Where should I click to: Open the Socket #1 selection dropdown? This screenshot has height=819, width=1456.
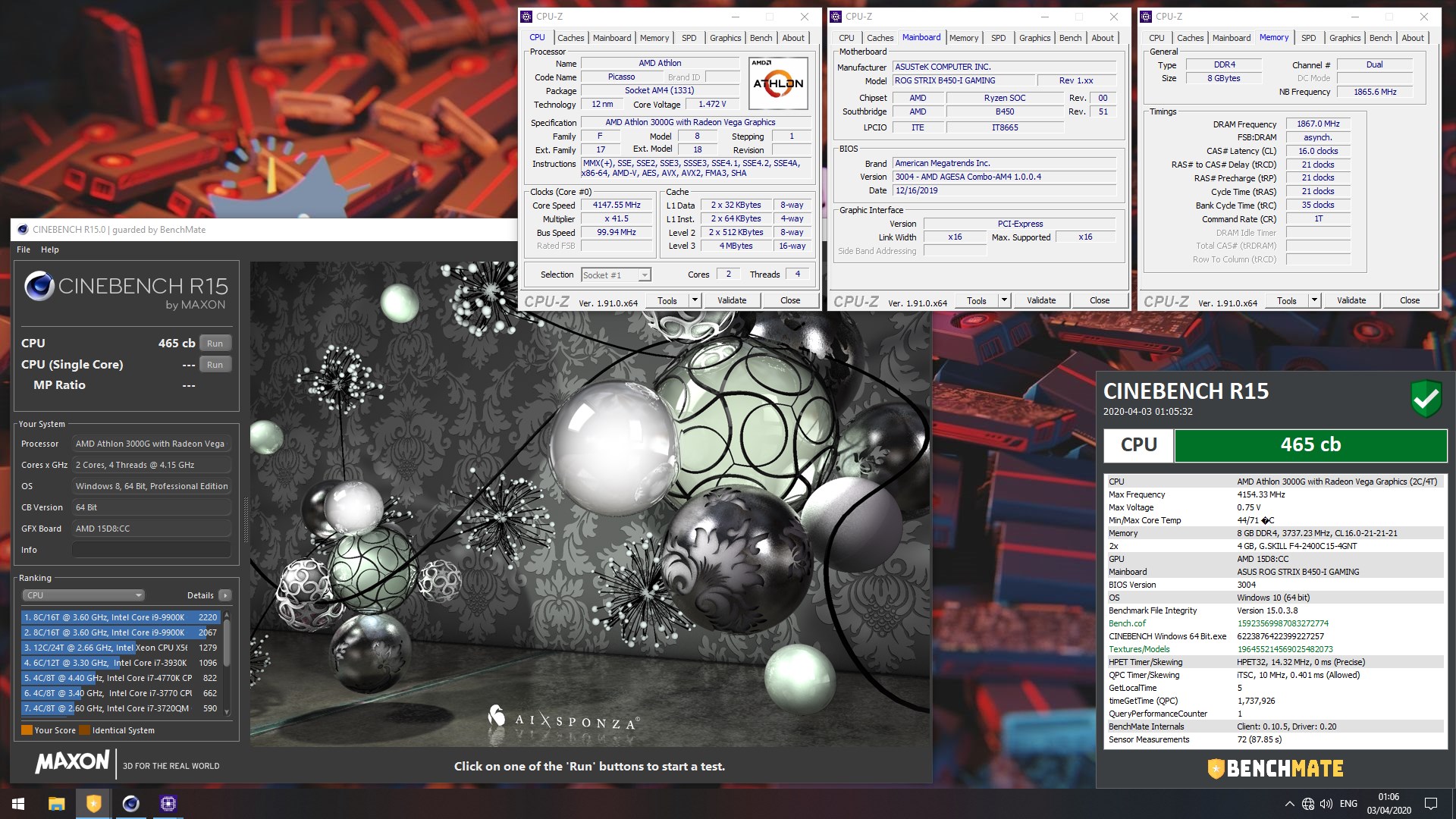[616, 275]
